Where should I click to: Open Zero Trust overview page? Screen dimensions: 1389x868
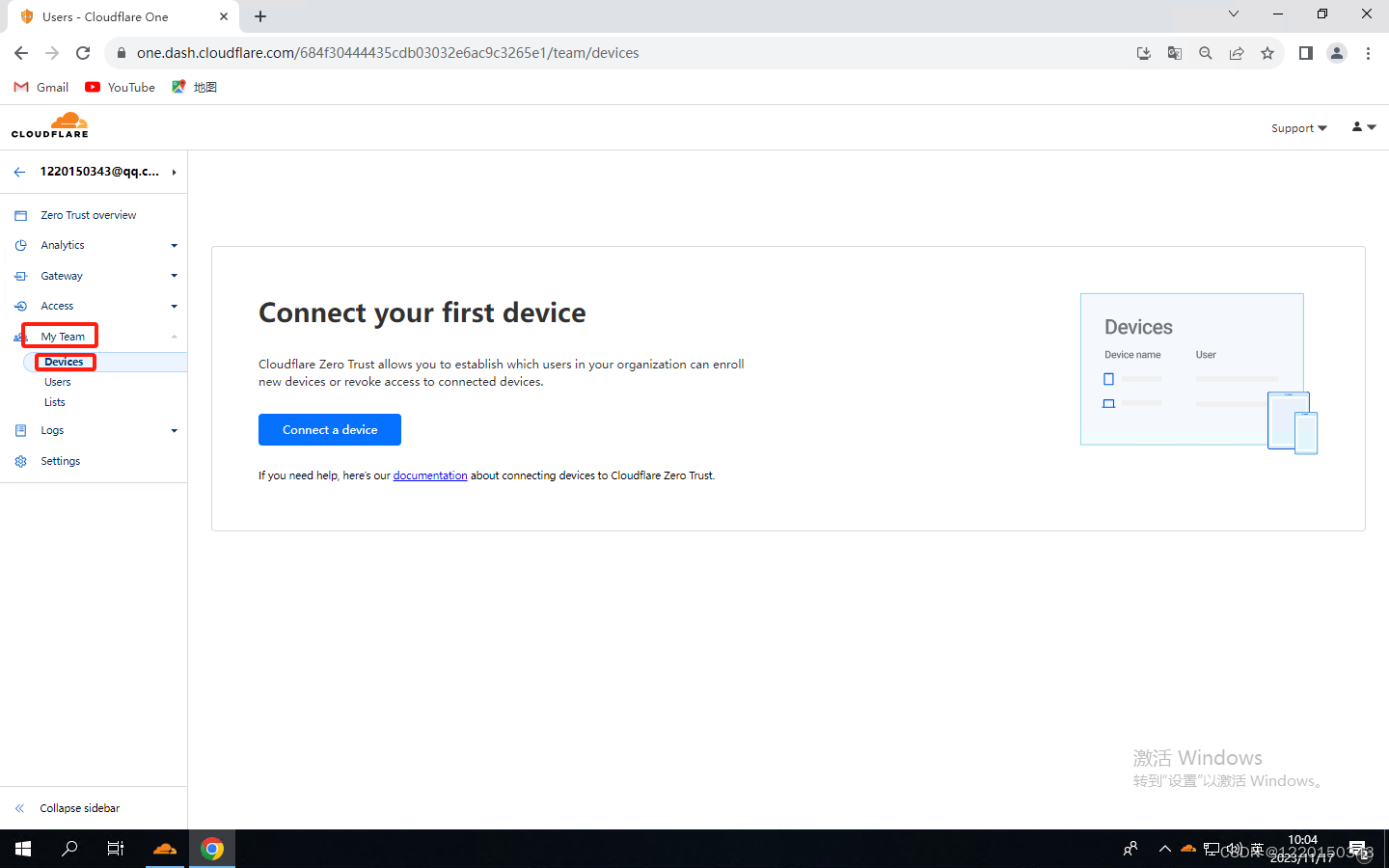pos(89,215)
